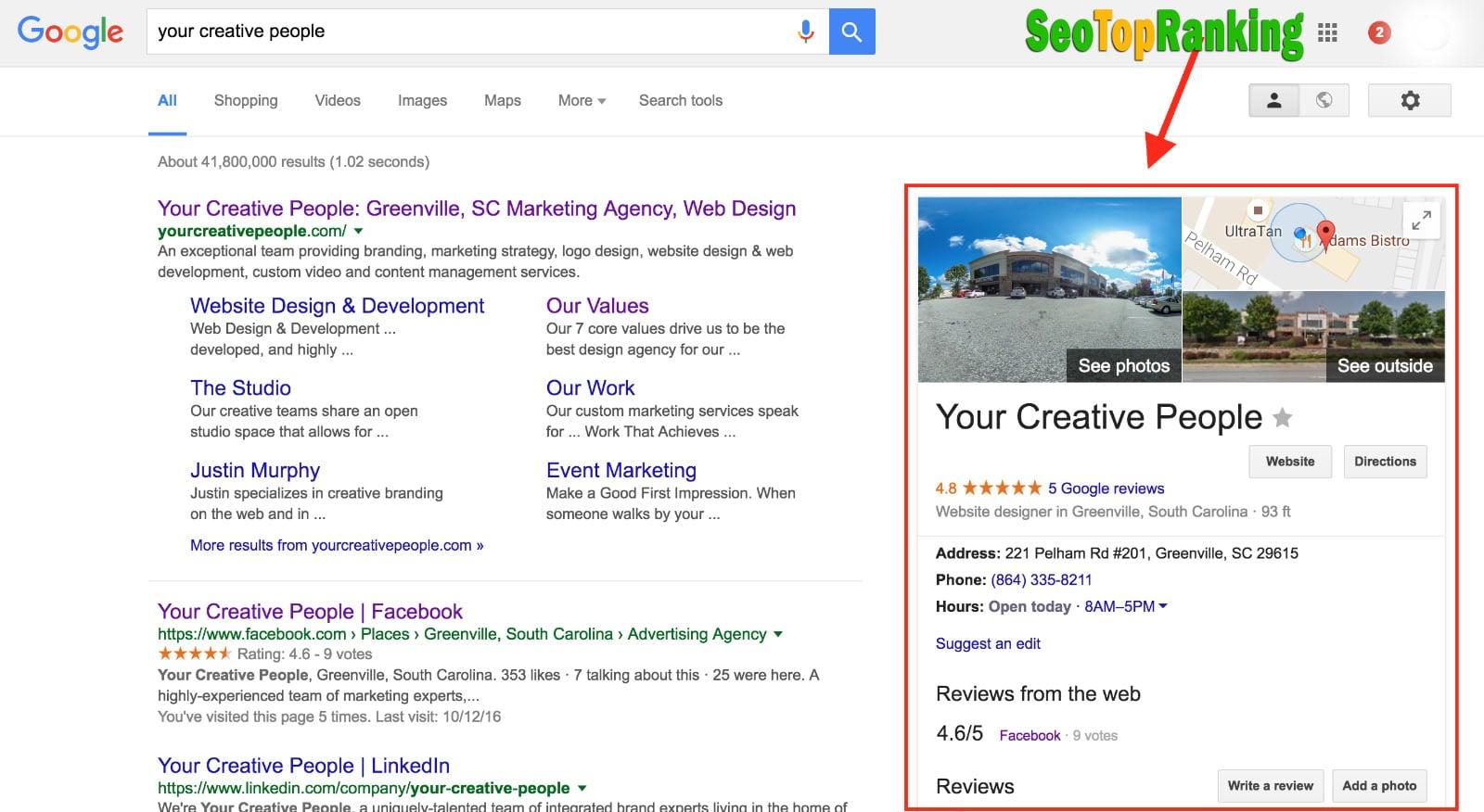Open the search settings gear icon
The height and width of the screenshot is (812, 1484).
point(1409,99)
